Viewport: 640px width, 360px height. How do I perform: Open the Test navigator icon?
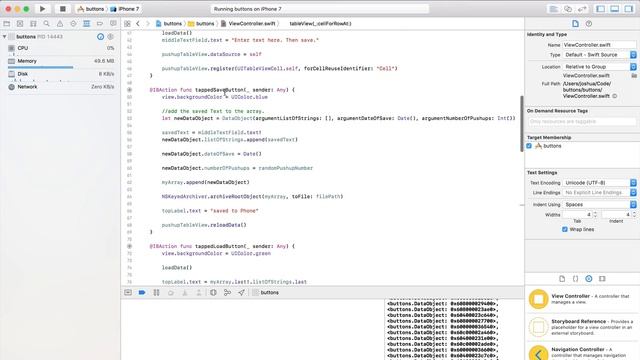tap(73, 24)
